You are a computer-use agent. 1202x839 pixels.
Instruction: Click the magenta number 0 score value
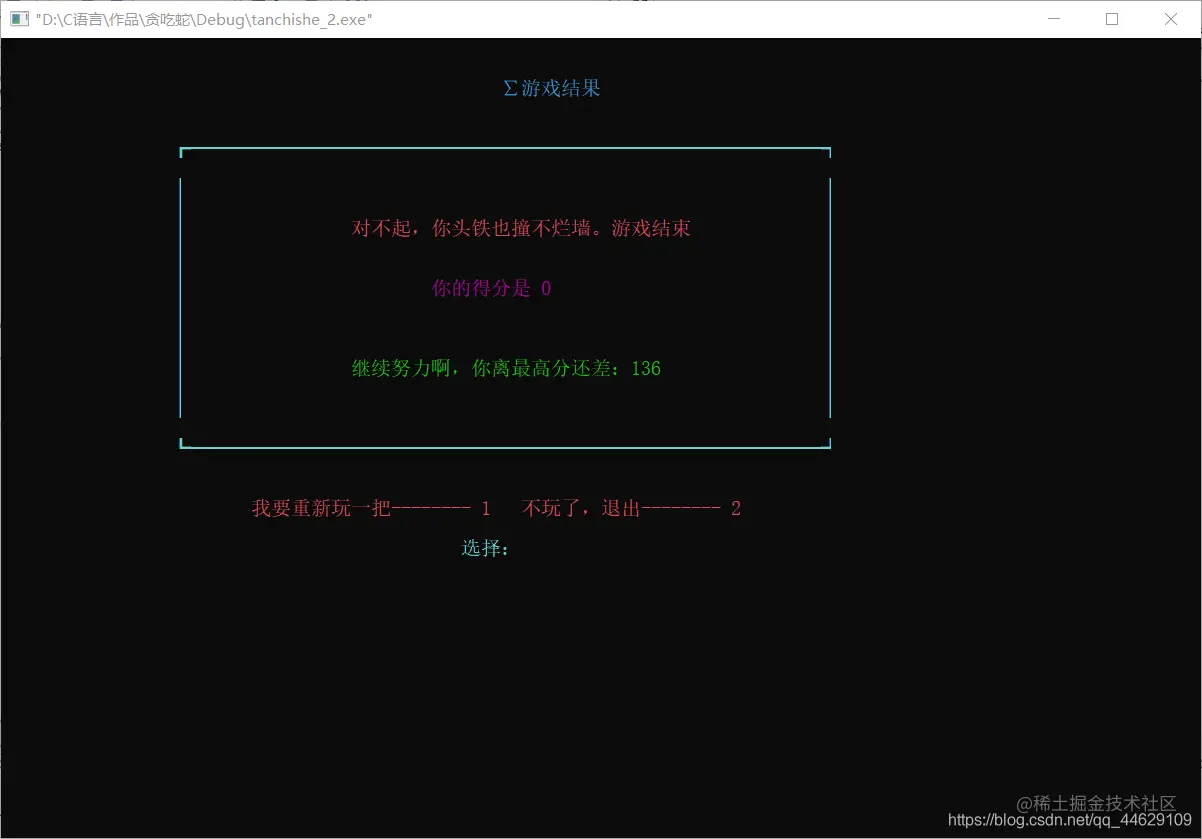coord(545,288)
